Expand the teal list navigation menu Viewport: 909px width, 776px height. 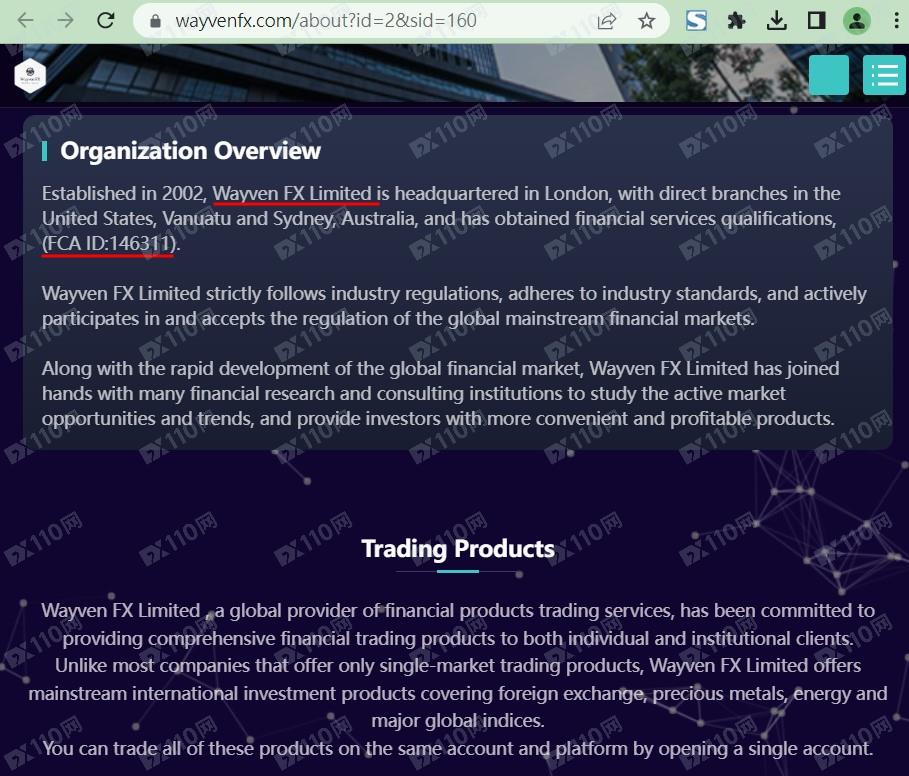click(884, 75)
